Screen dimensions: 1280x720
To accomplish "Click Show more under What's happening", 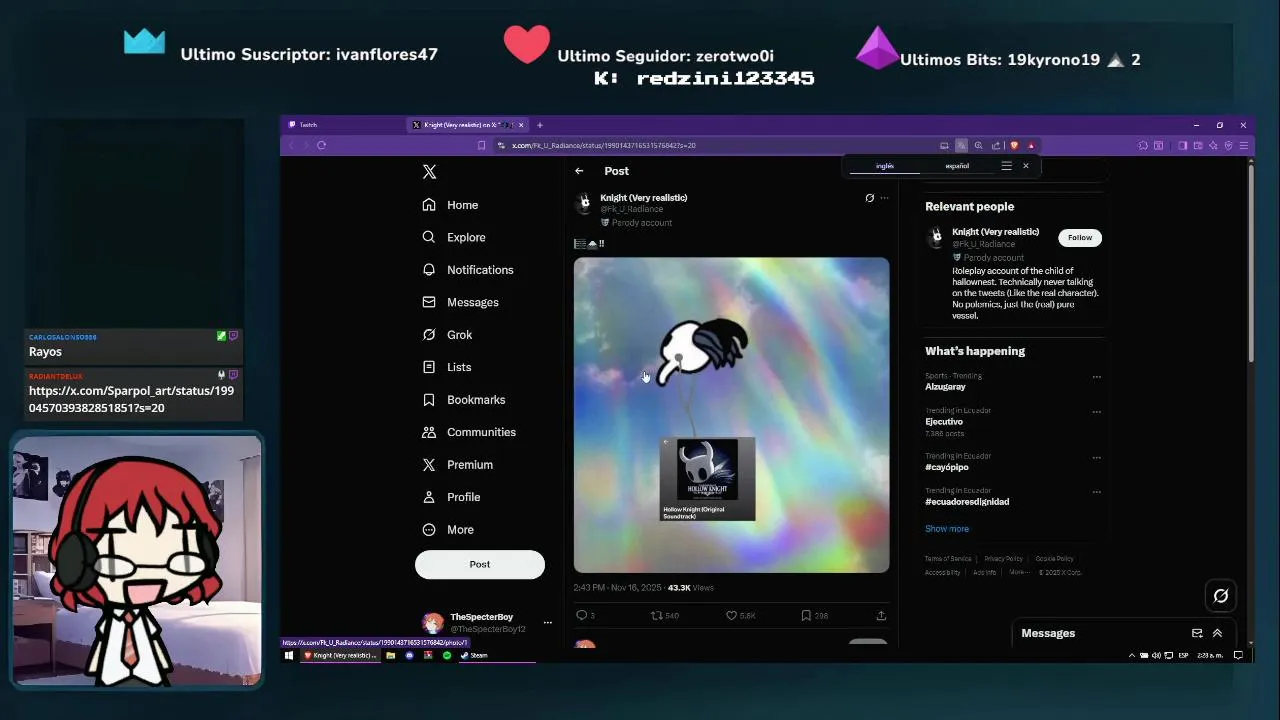I will pos(947,529).
